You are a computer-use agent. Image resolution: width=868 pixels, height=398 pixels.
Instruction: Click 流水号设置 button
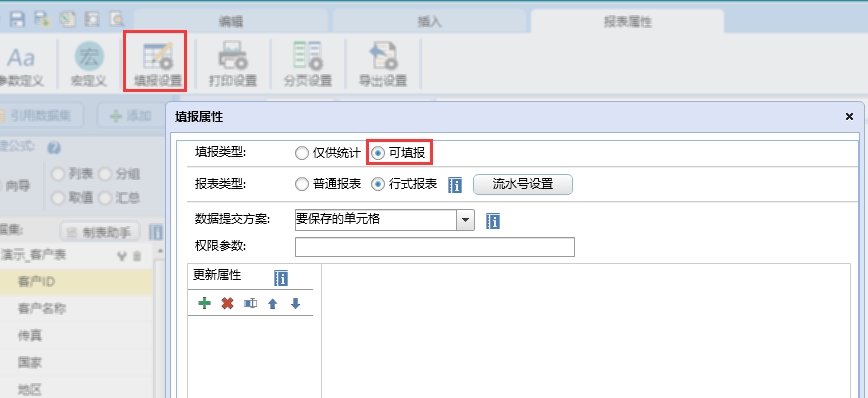(523, 184)
